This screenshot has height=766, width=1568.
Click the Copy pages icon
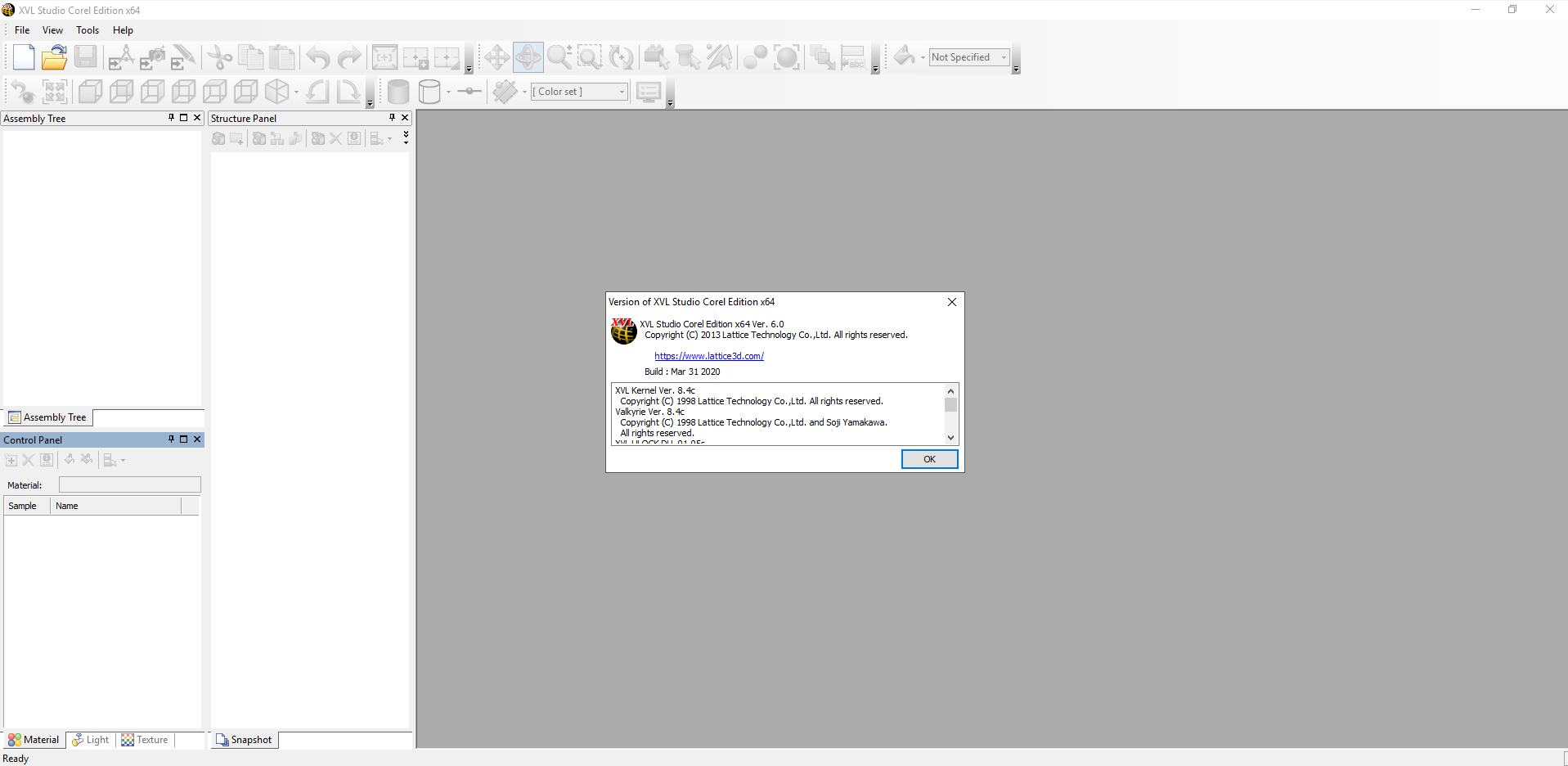[x=251, y=57]
